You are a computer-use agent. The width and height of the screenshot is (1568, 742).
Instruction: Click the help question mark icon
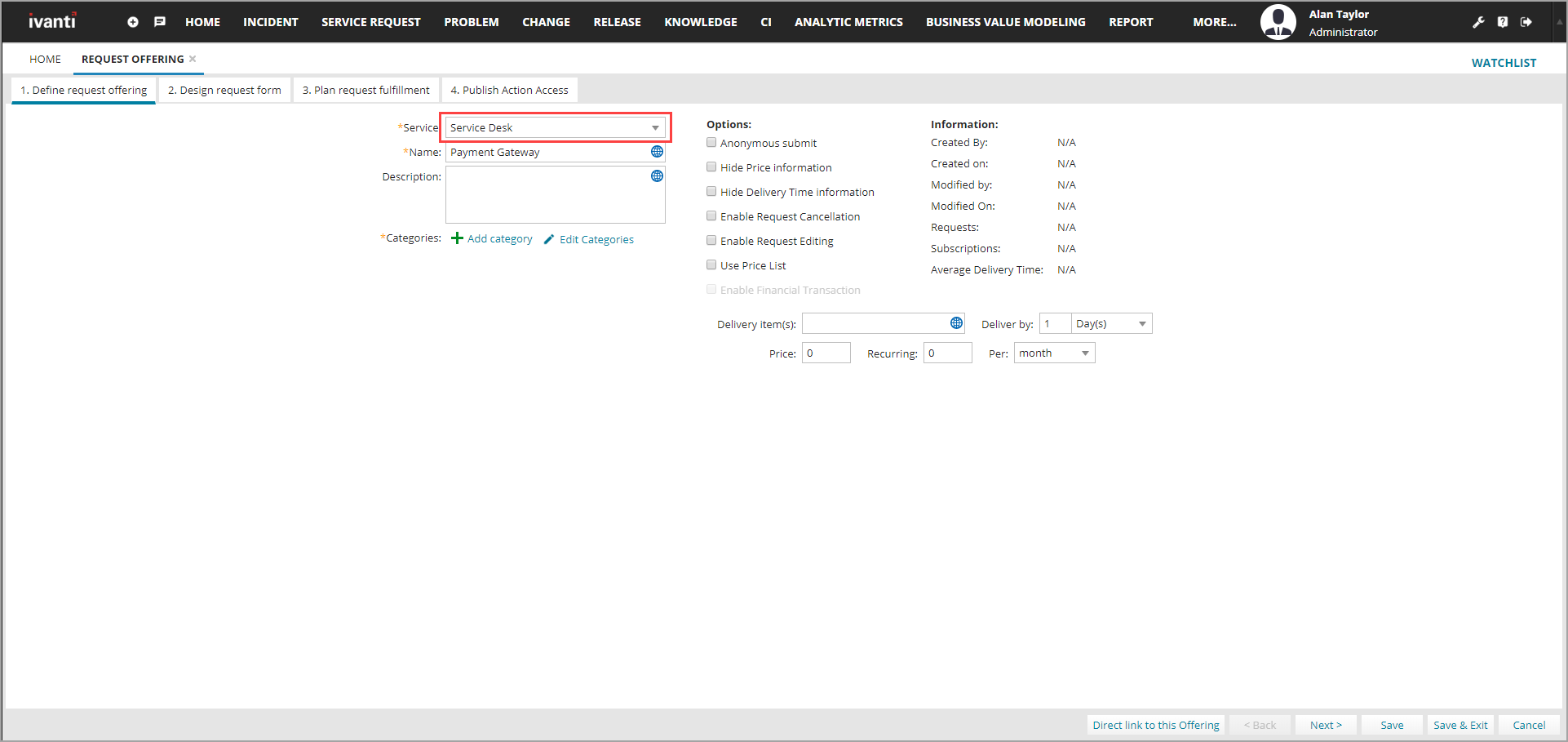click(x=1503, y=22)
